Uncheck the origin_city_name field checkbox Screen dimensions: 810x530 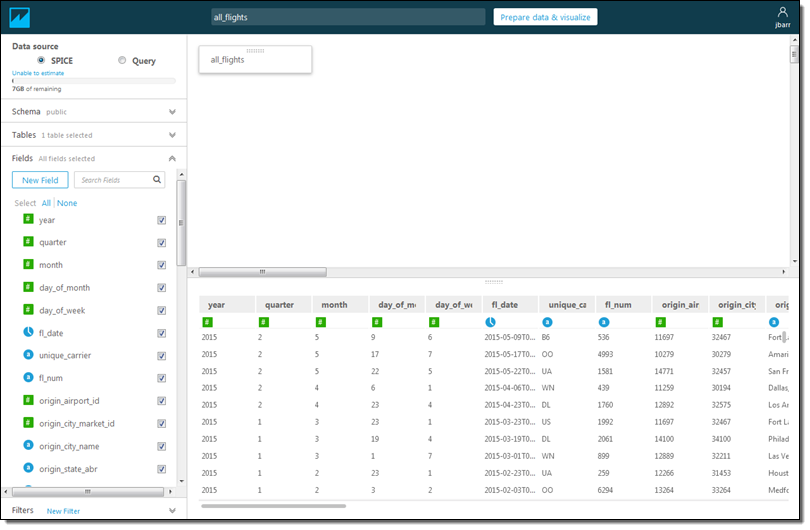[162, 446]
